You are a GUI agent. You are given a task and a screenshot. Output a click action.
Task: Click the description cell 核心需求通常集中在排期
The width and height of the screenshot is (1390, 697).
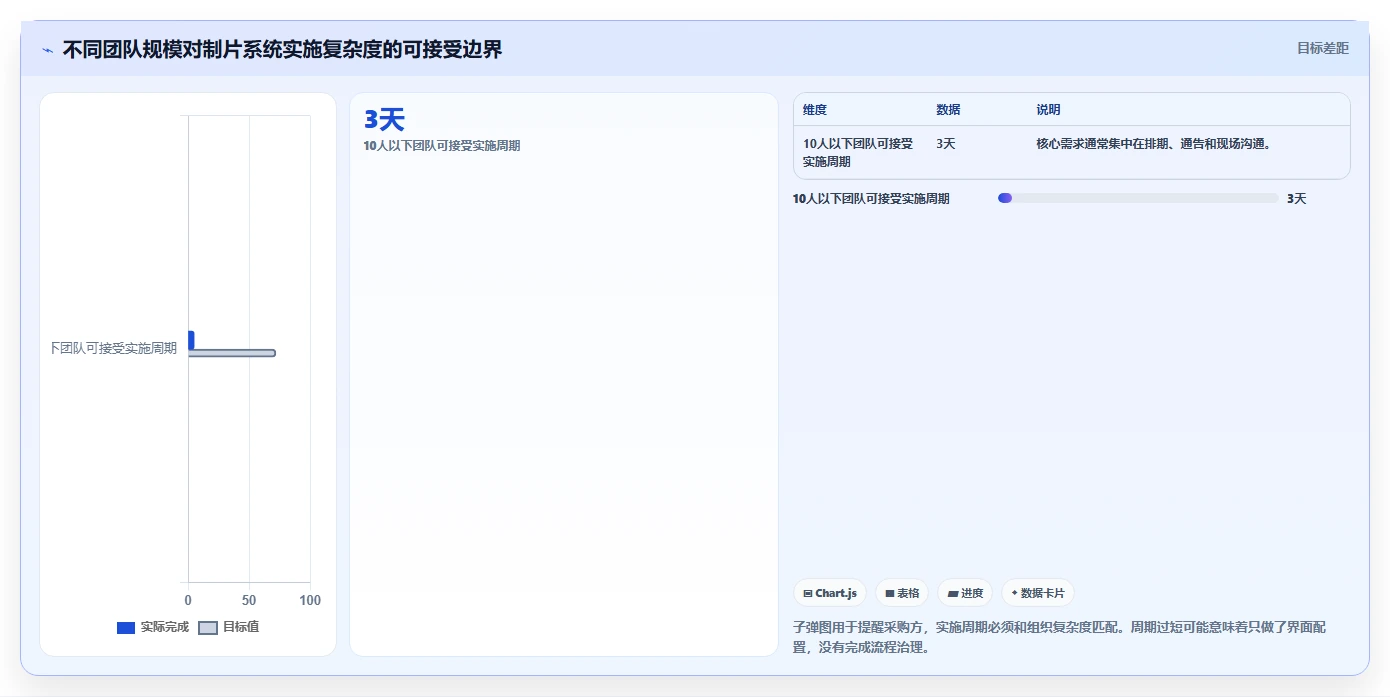pyautogui.click(x=1153, y=144)
